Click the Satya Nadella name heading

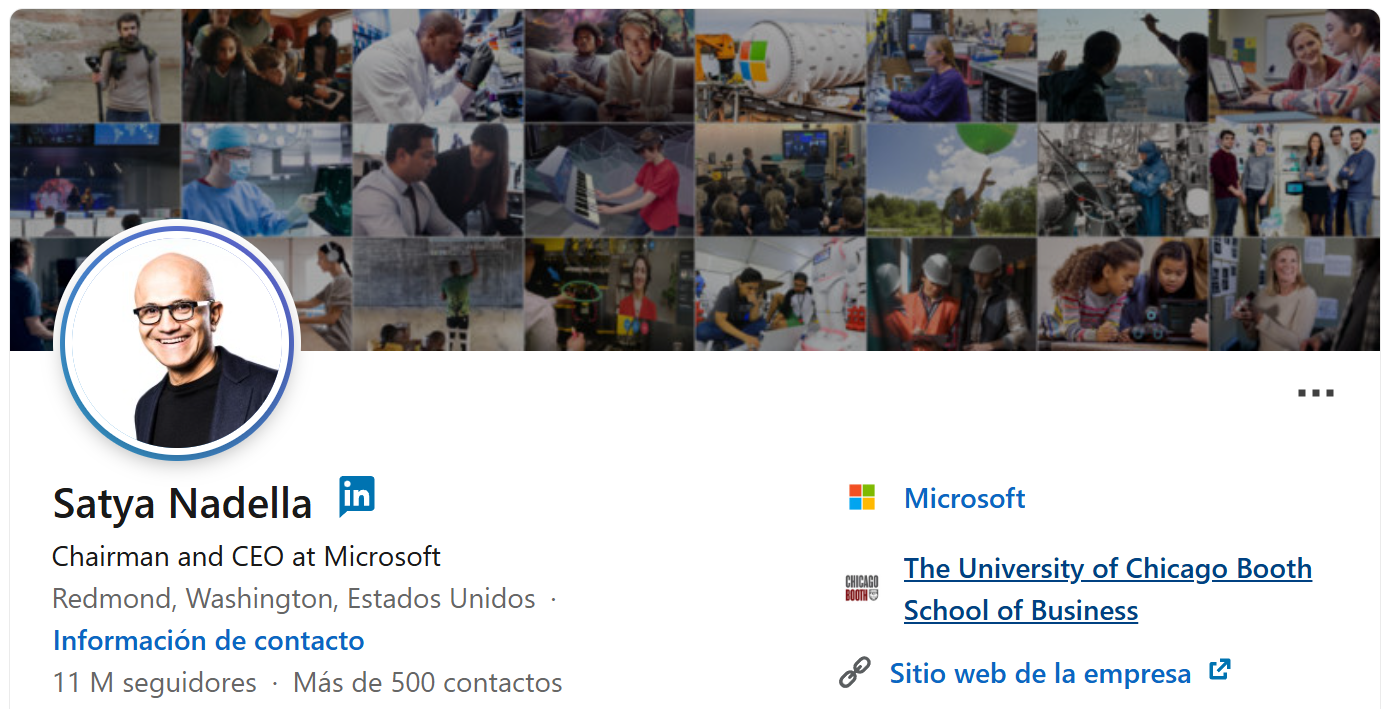(x=182, y=503)
